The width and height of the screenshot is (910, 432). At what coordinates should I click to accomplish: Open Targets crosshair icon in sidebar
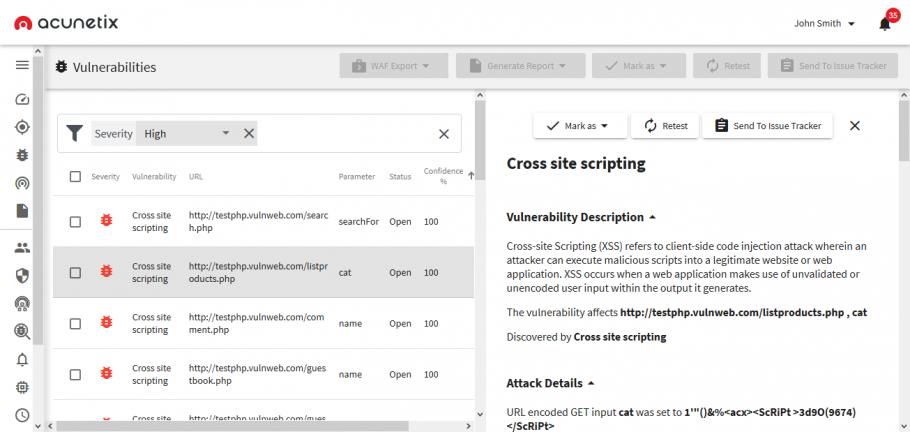[x=22, y=127]
